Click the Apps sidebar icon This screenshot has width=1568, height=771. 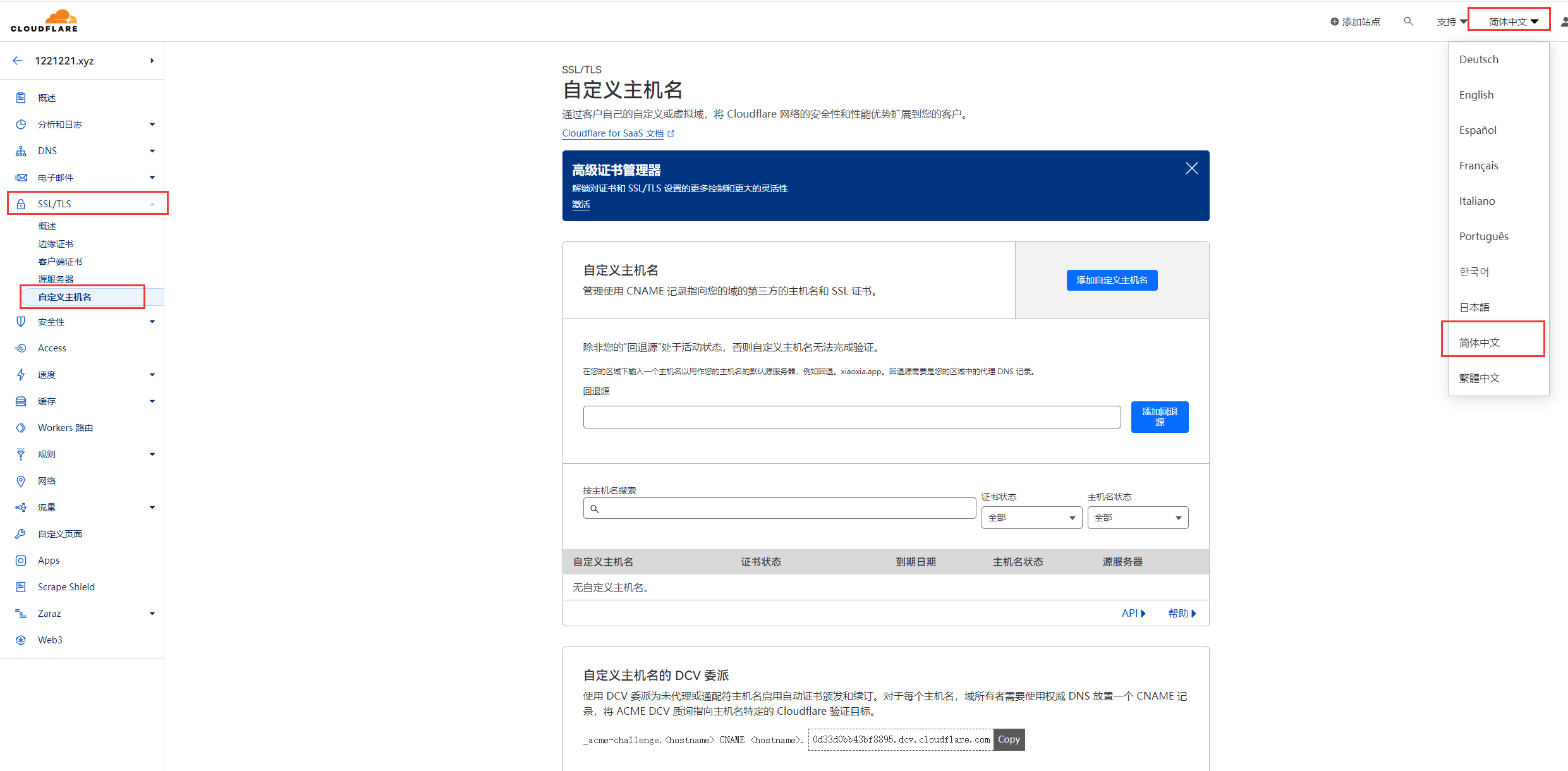pos(21,560)
